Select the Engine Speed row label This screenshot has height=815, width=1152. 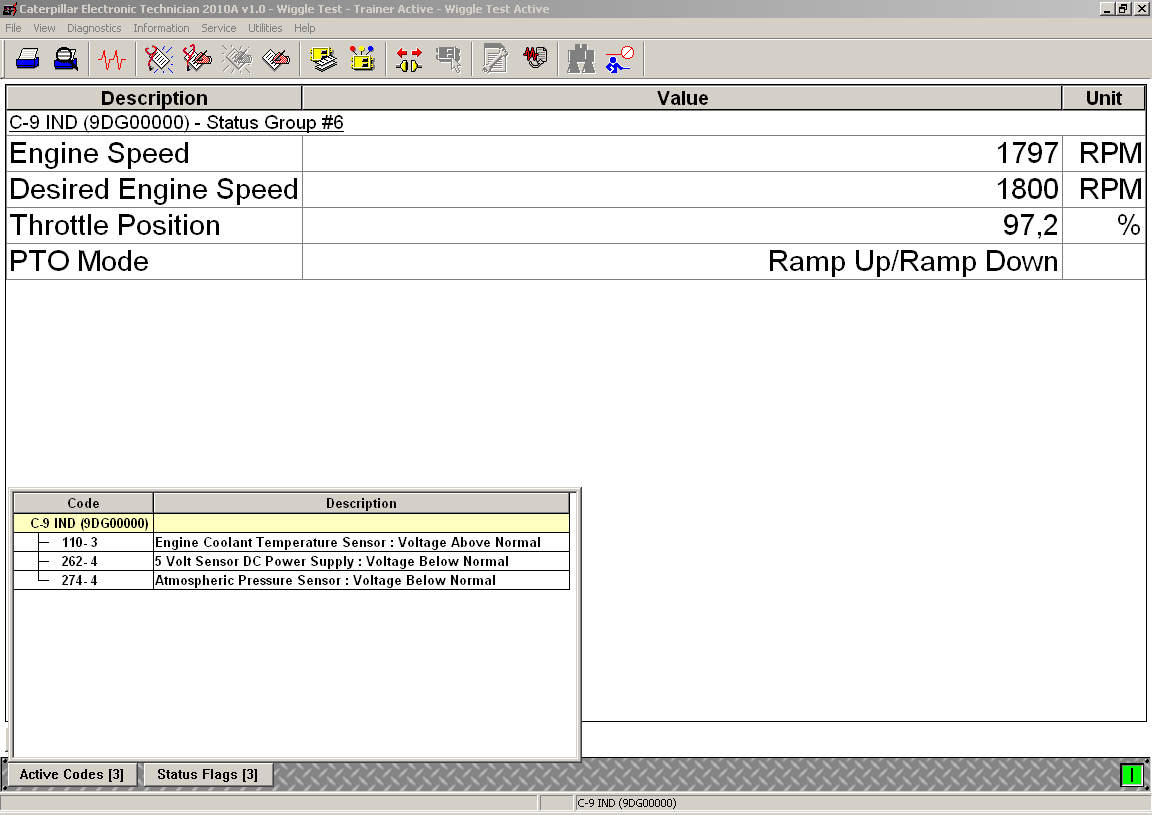[99, 154]
